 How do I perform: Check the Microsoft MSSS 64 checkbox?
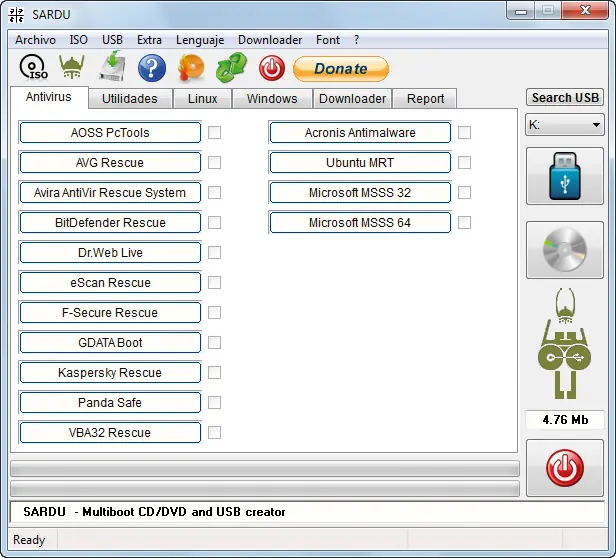tap(464, 222)
